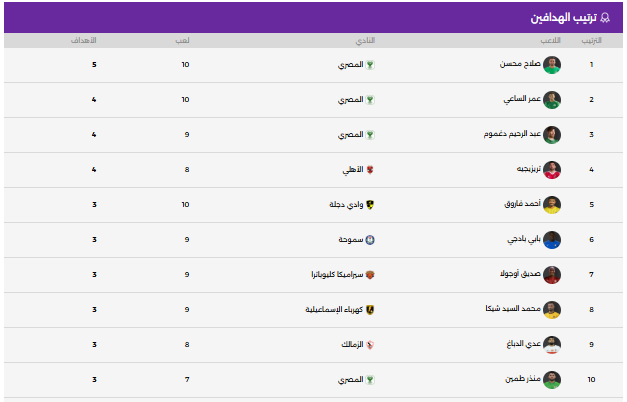Click the كهرباء الإسماعيلية club logo
This screenshot has height=402, width=627.
click(371, 310)
